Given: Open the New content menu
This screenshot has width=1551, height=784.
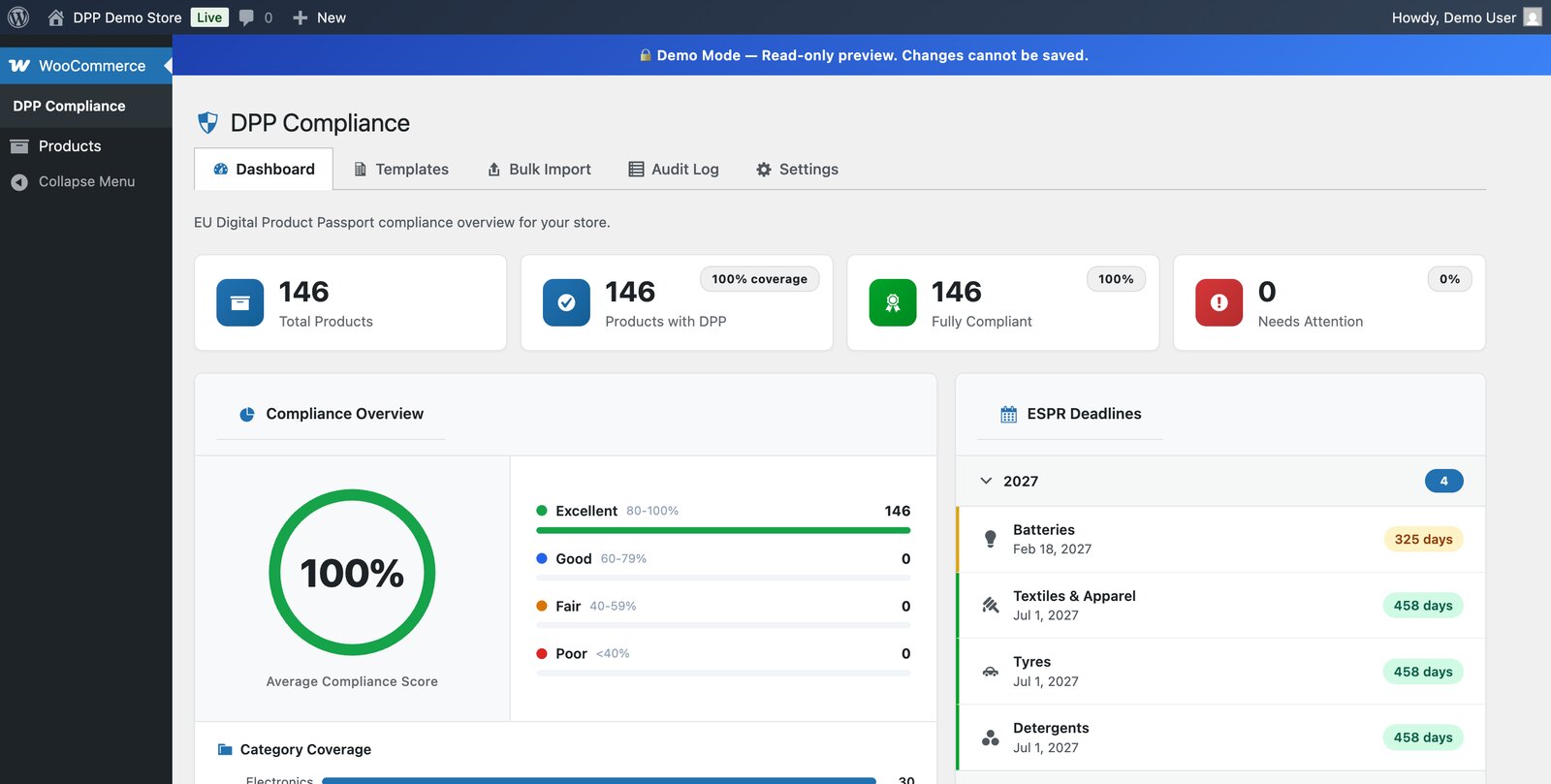Looking at the screenshot, I should (319, 17).
